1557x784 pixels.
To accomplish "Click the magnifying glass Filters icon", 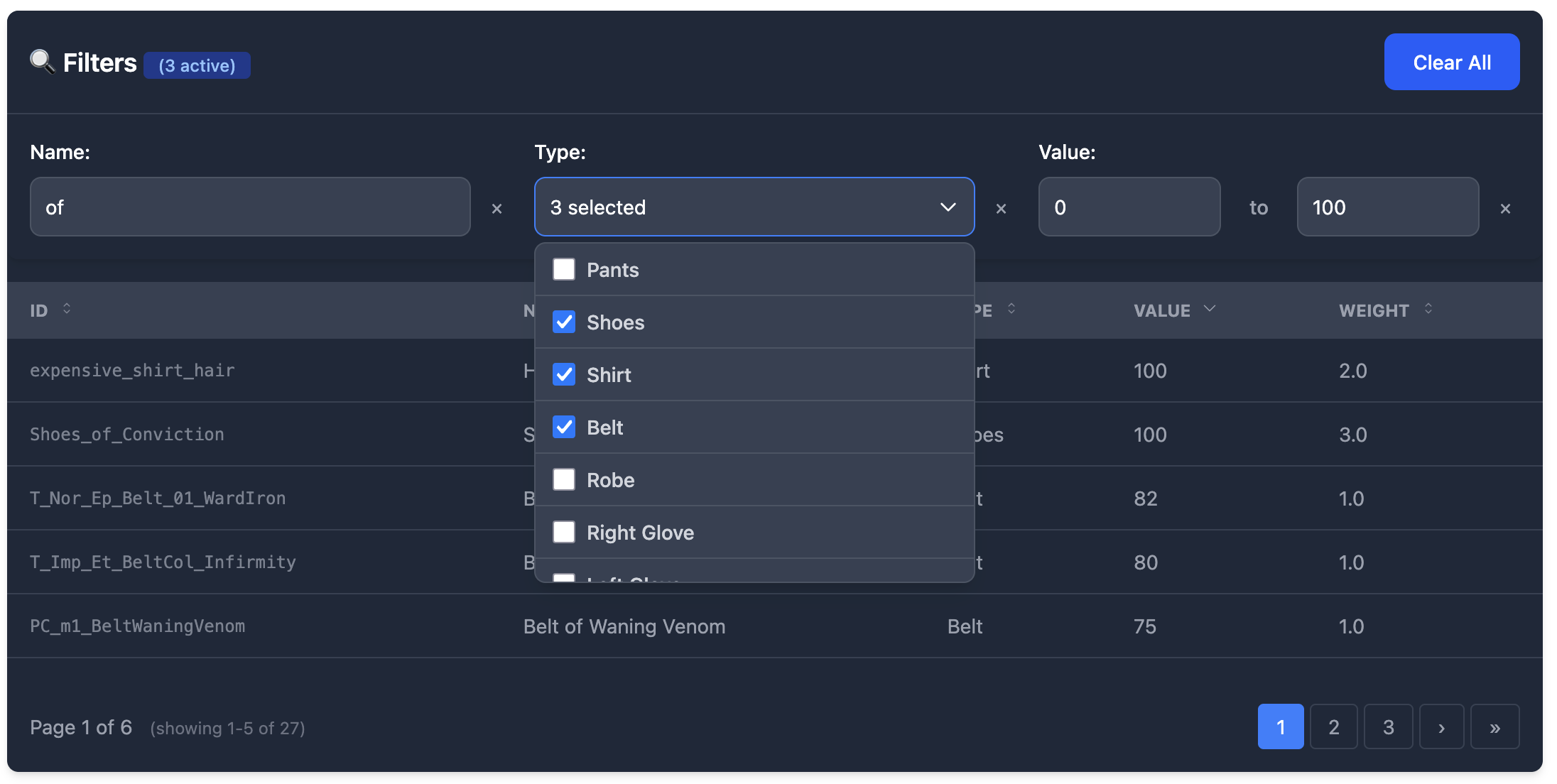I will point(42,62).
